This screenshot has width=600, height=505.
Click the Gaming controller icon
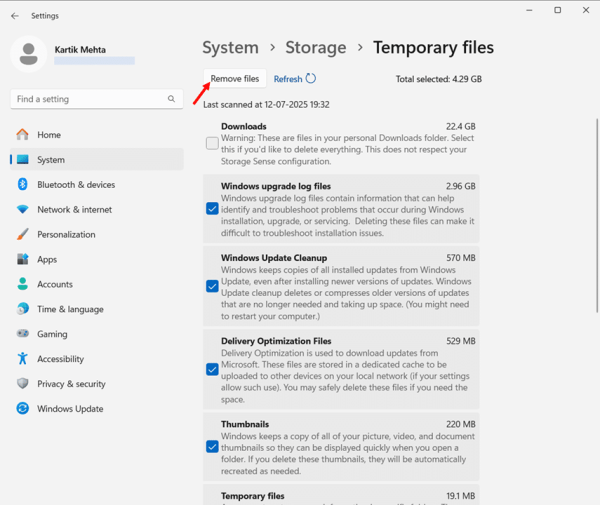23,334
